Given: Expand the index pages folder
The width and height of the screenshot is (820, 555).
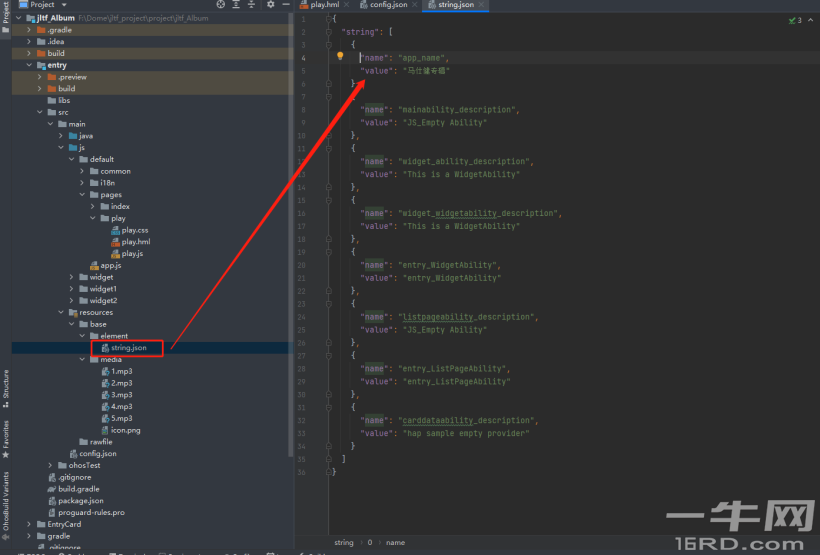Looking at the screenshot, I should point(93,206).
